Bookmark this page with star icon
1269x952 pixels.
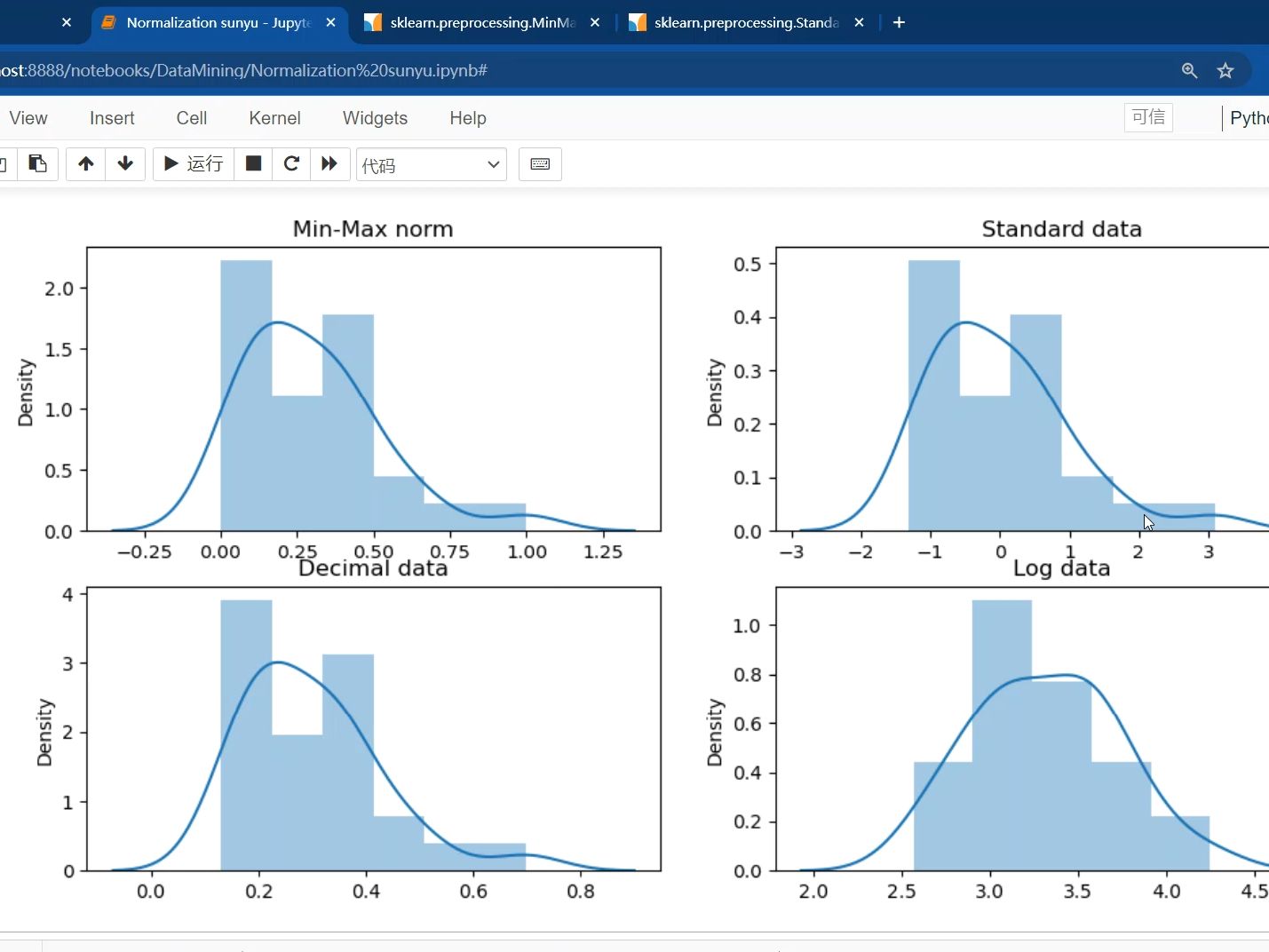coord(1225,70)
